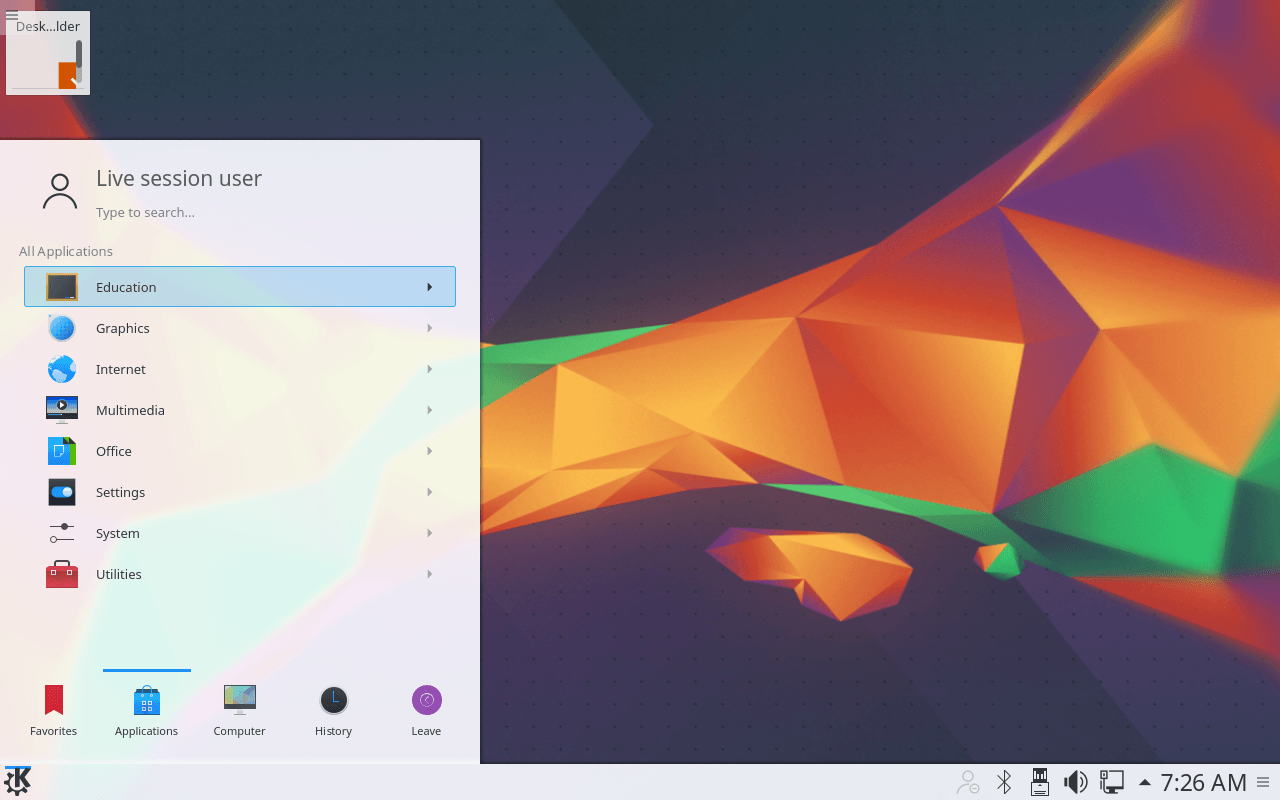Viewport: 1280px width, 800px height.
Task: Click the Utilities toolbox icon
Action: click(x=62, y=574)
